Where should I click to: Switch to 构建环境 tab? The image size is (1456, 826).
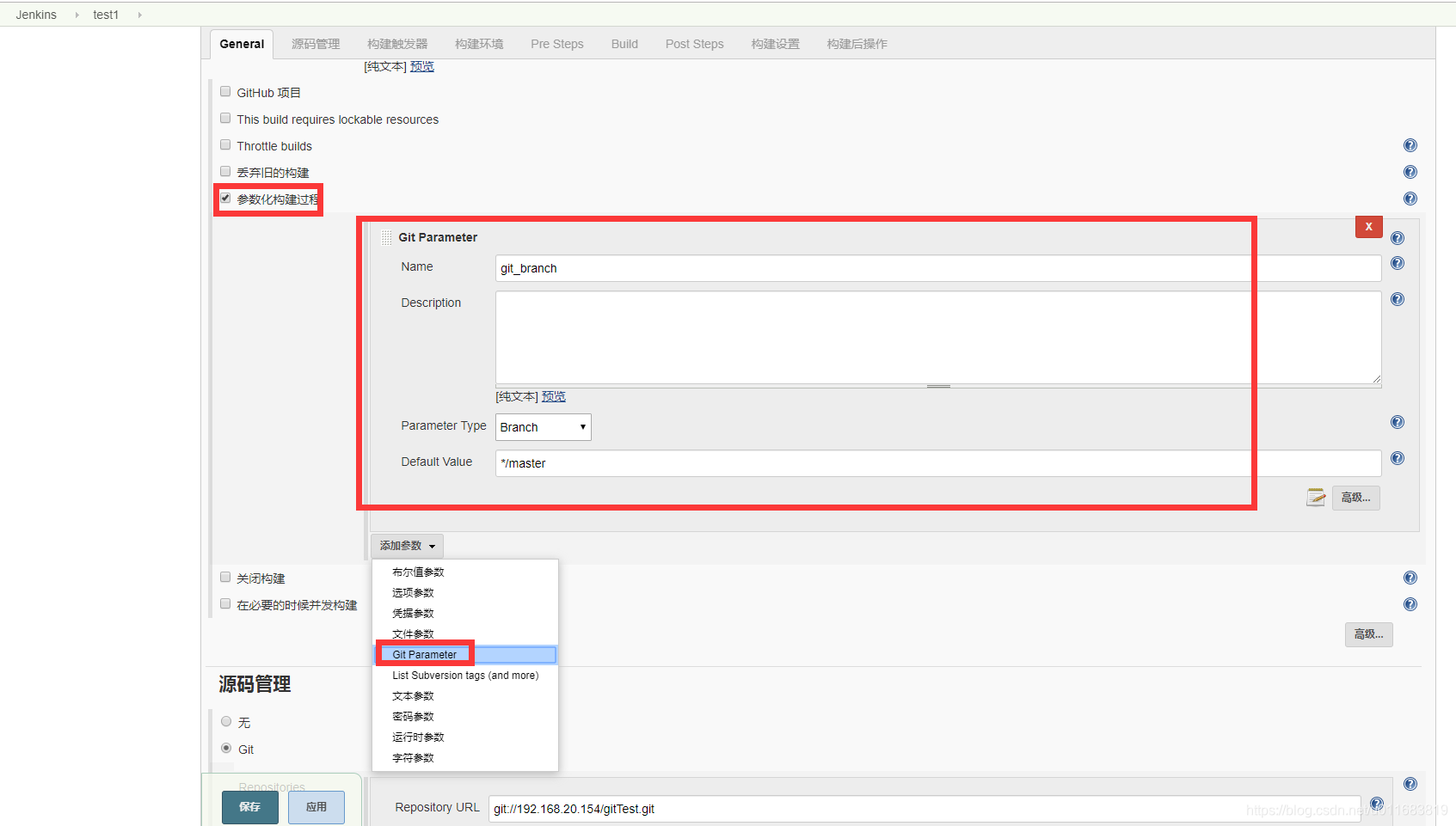[x=479, y=44]
